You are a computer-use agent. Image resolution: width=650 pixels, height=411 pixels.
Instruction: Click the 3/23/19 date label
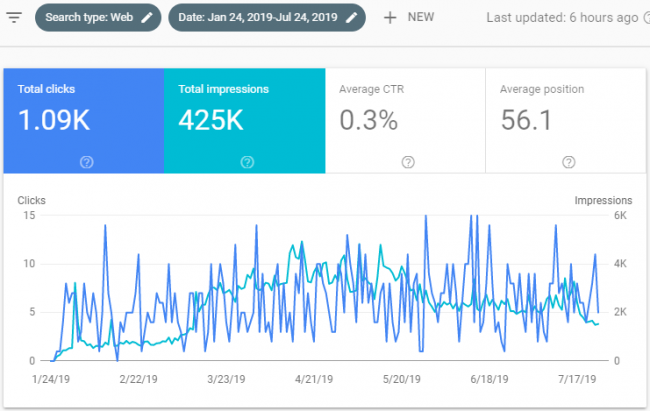226,379
